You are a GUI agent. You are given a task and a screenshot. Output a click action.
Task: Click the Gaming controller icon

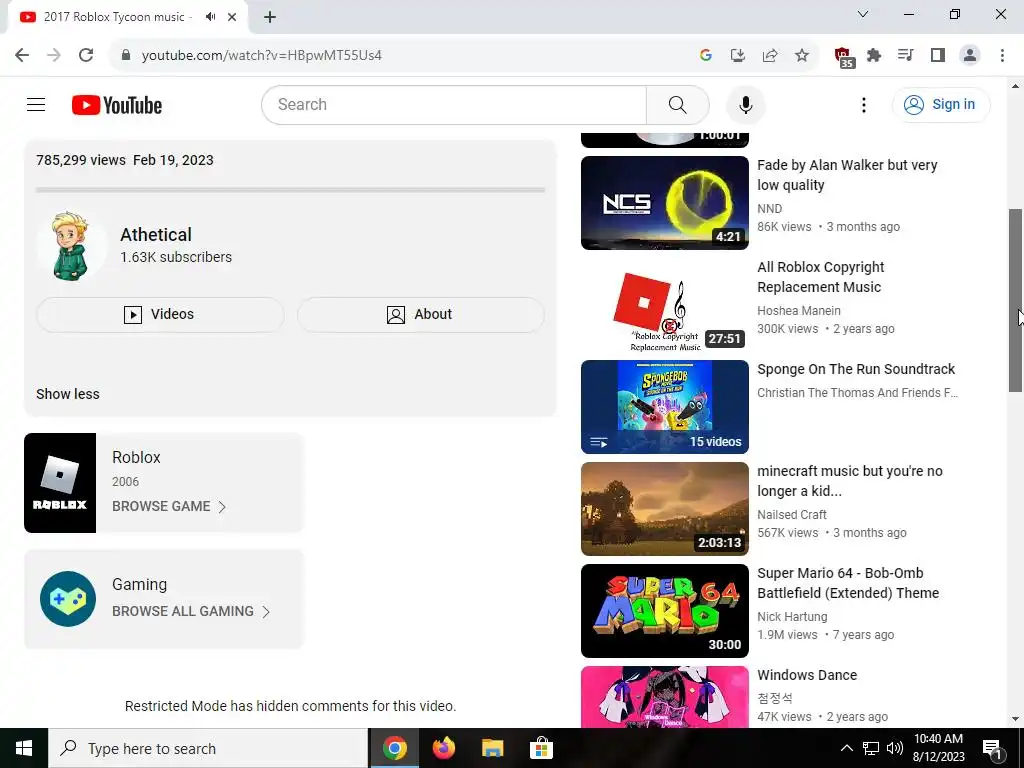68,599
